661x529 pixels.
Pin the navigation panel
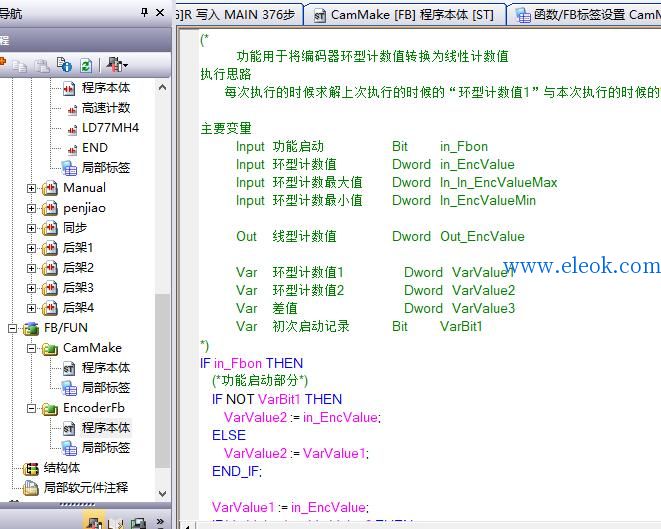[x=145, y=13]
